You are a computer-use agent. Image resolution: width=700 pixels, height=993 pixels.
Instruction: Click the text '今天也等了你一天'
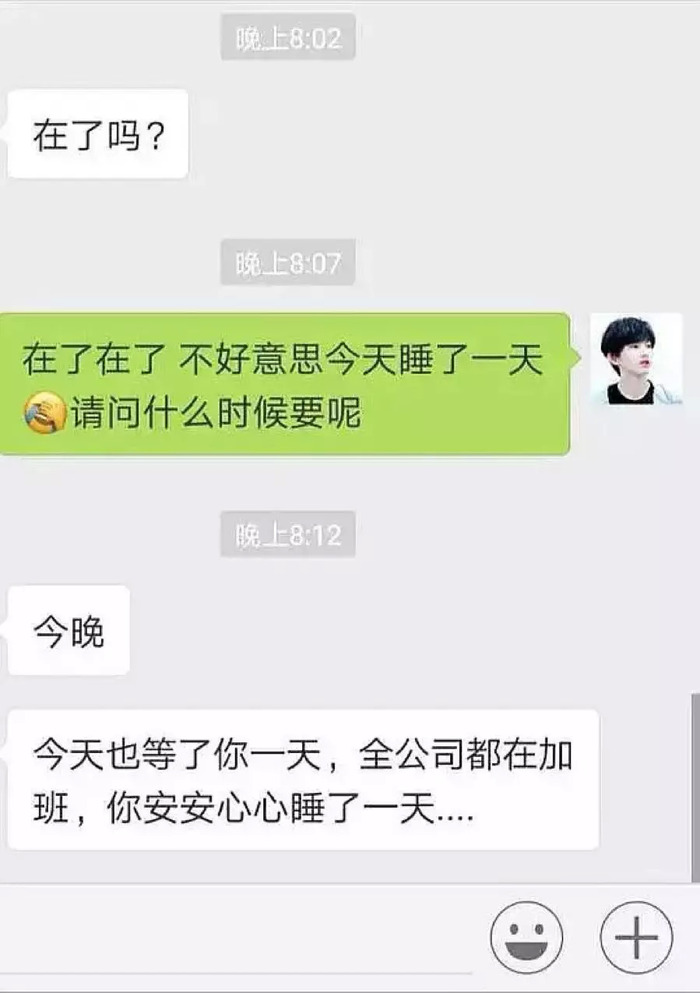click(177, 754)
